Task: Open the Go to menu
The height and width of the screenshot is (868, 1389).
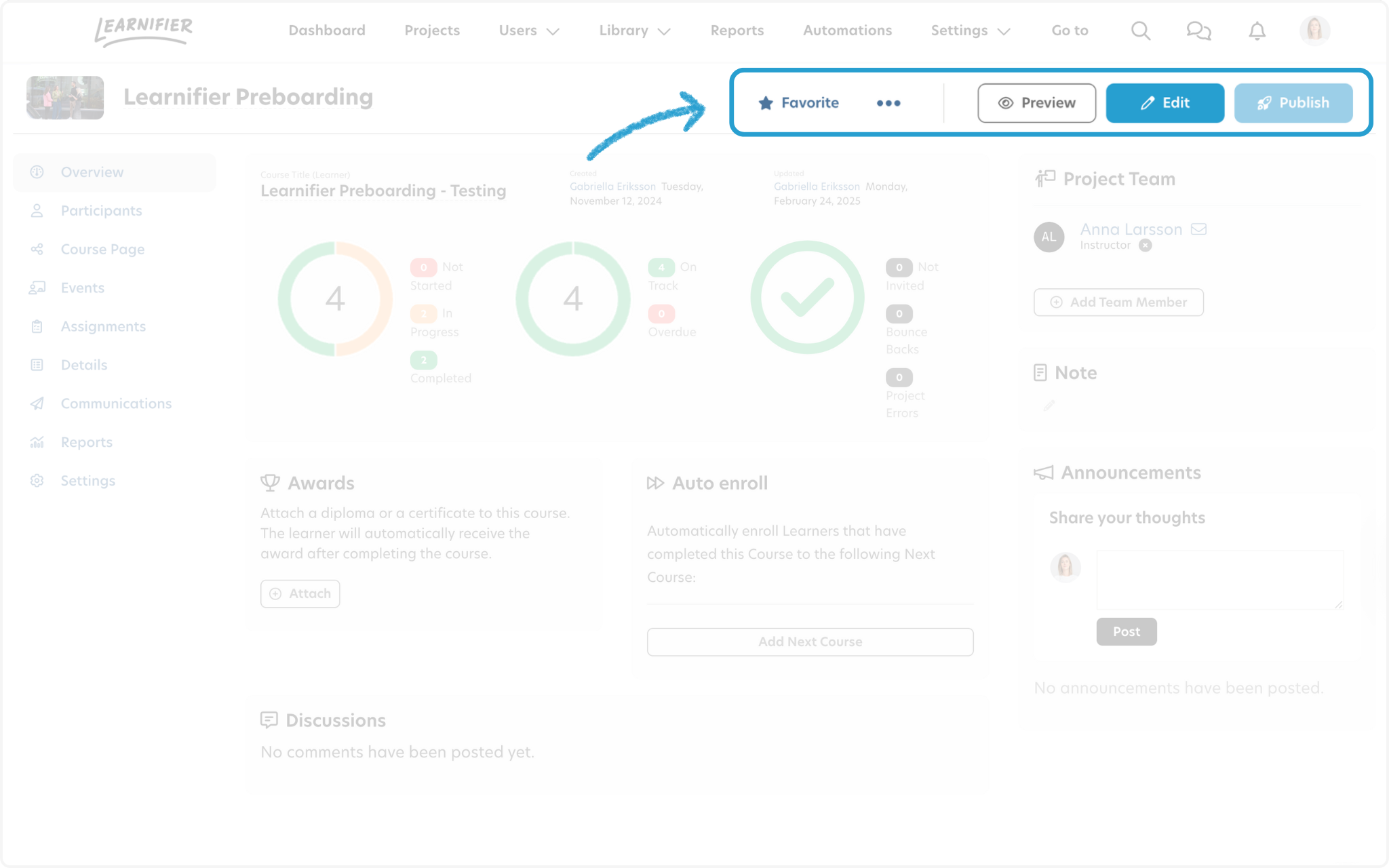Action: click(x=1070, y=31)
